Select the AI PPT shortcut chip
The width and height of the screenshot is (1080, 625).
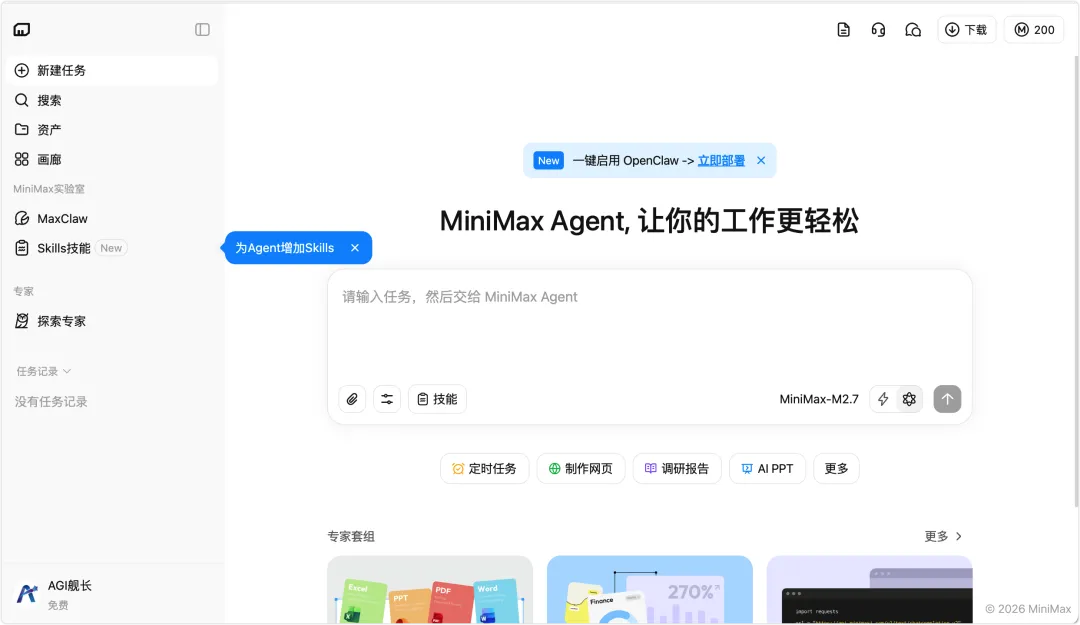[x=767, y=469]
